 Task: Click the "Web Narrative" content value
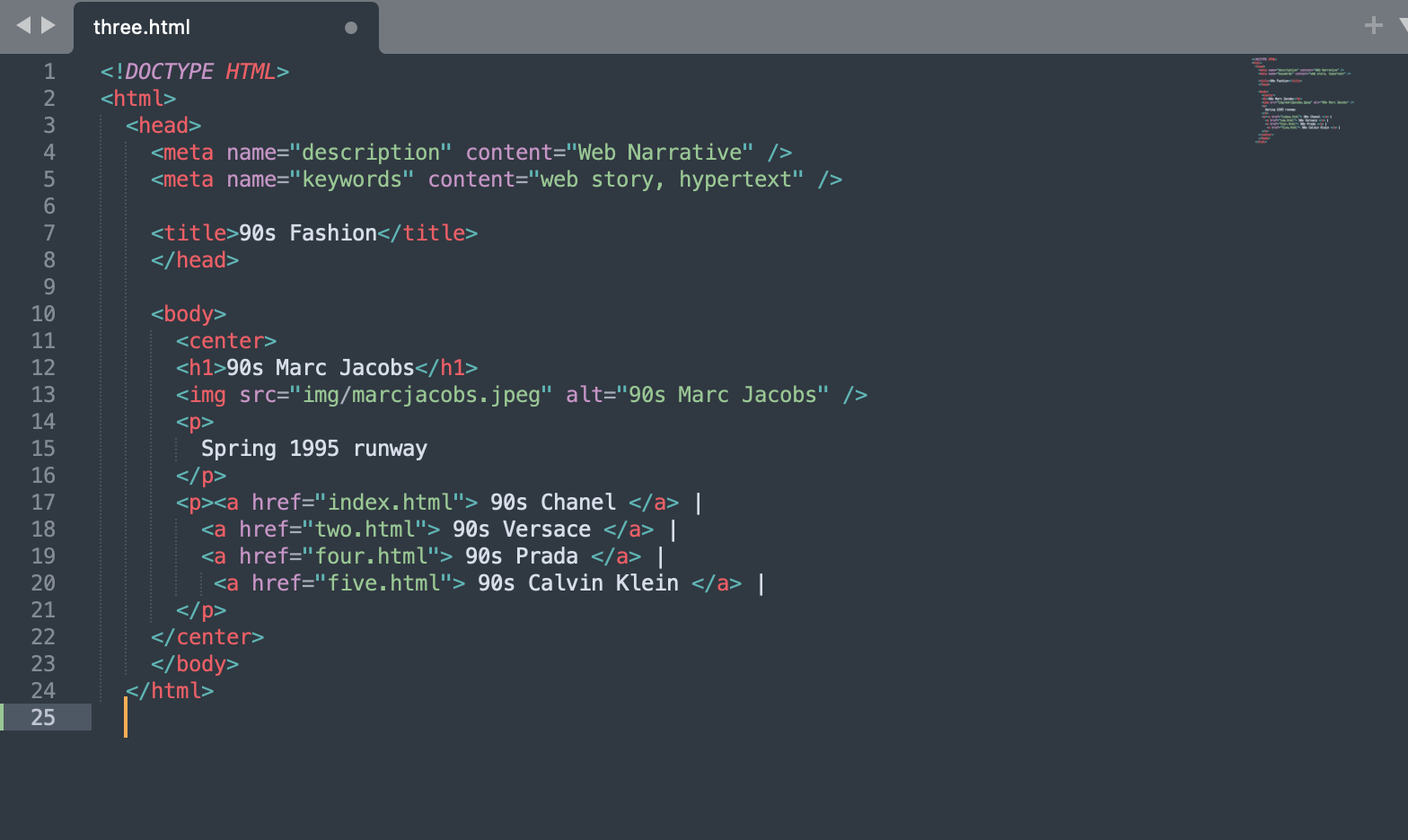tap(660, 153)
